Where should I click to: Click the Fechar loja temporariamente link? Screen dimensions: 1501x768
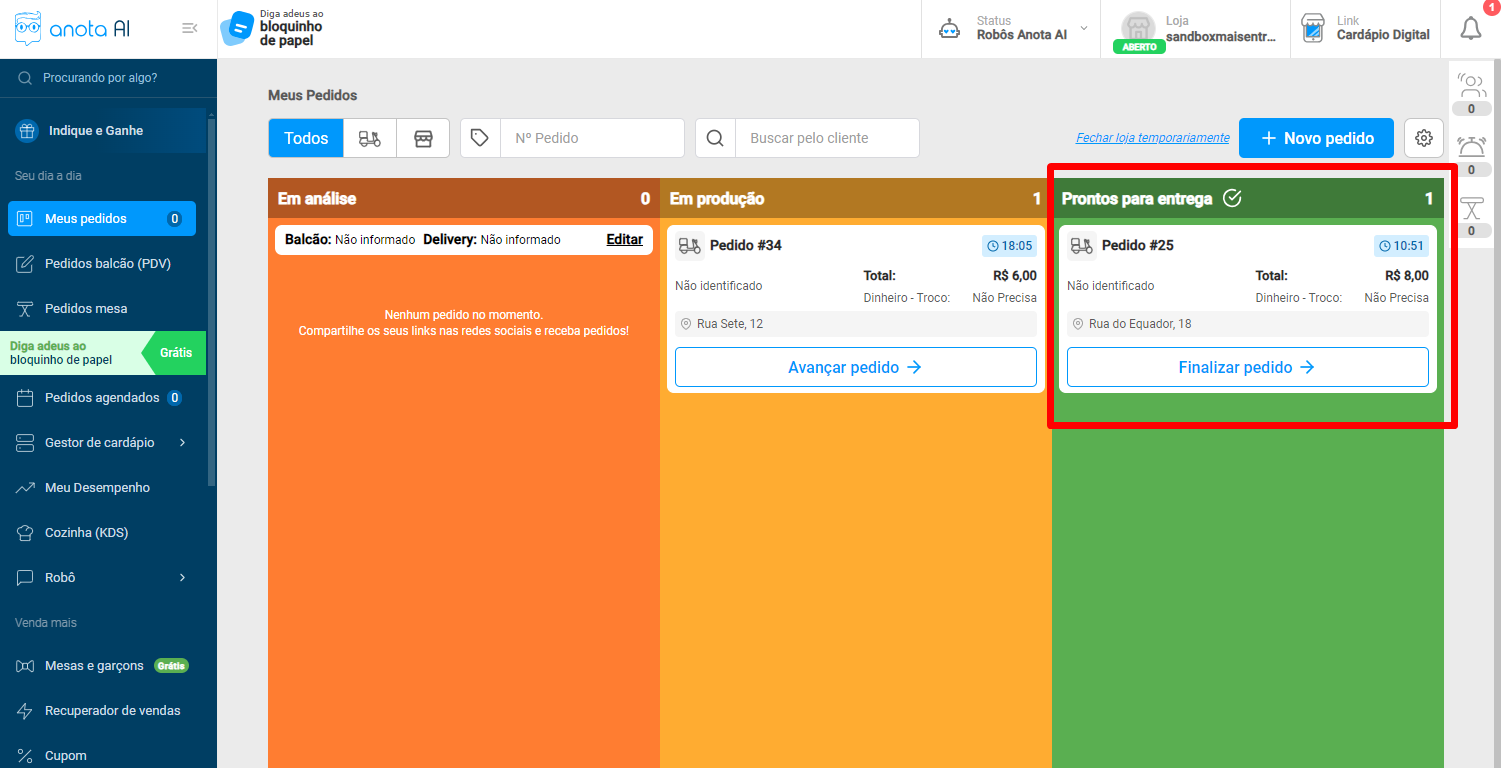[1152, 138]
